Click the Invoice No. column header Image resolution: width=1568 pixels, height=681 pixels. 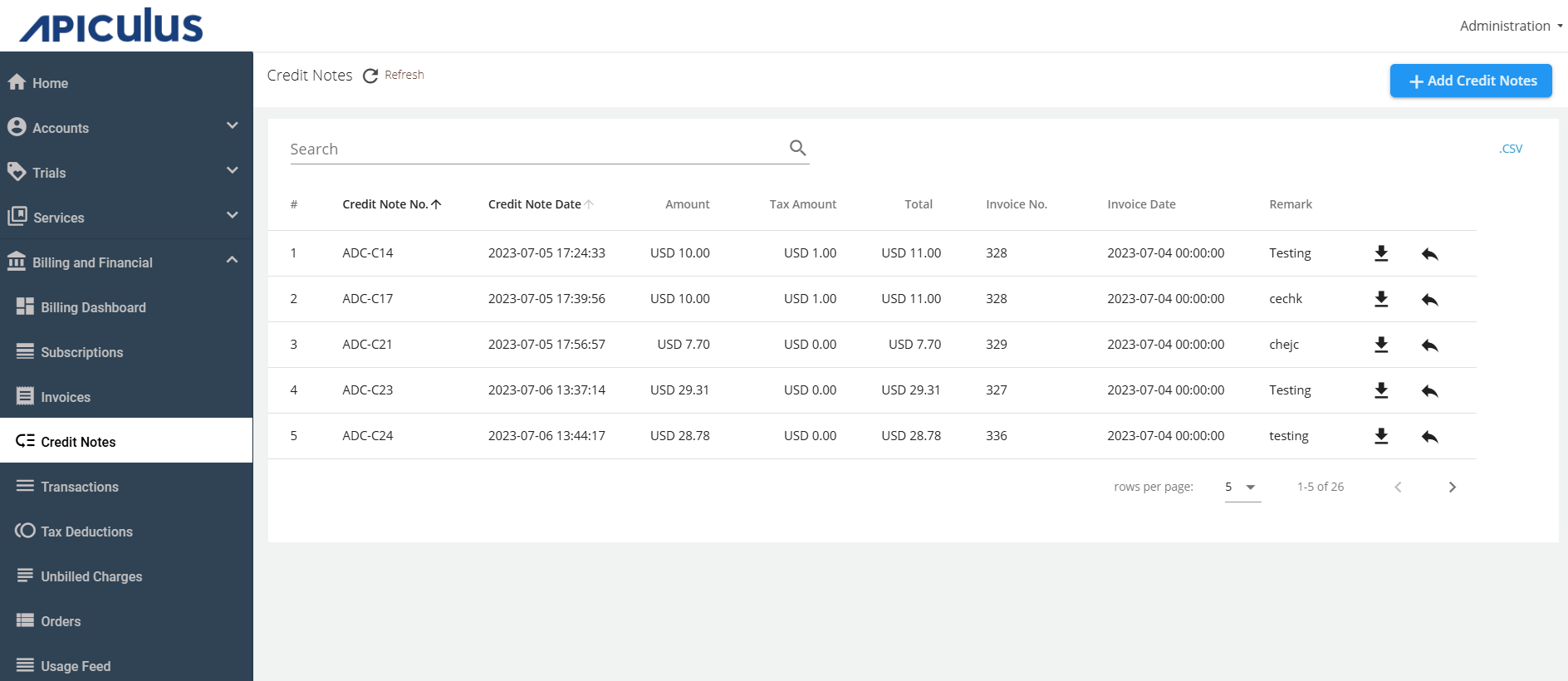point(1017,204)
